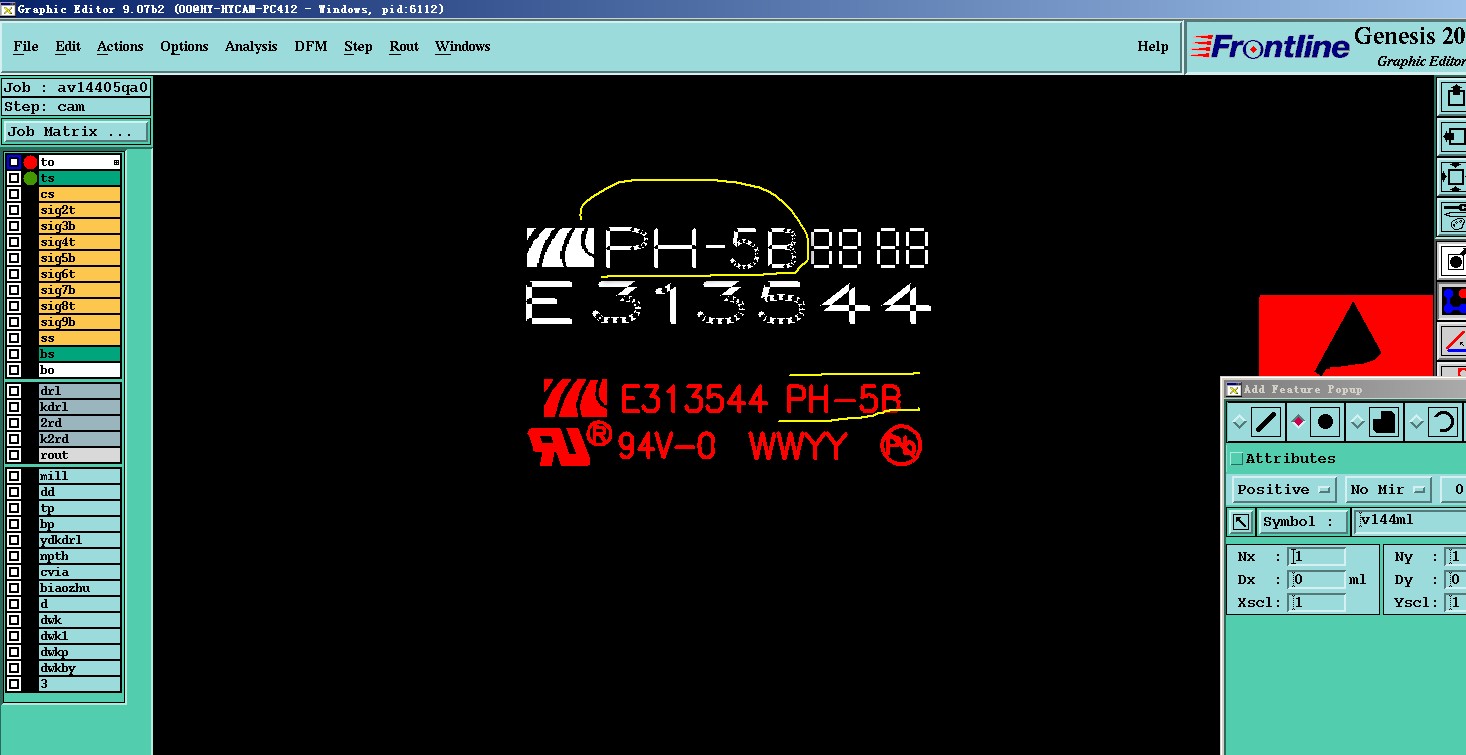Click the zoom-in box toolbar icon

pyautogui.click(x=1453, y=137)
